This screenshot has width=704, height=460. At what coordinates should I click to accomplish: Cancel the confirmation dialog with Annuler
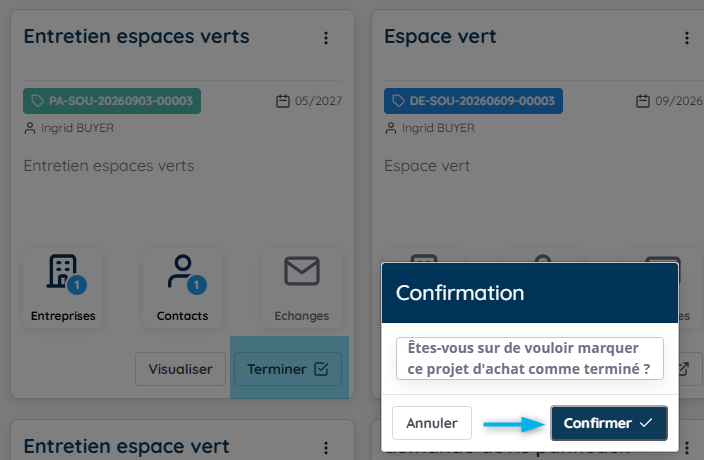pyautogui.click(x=431, y=423)
